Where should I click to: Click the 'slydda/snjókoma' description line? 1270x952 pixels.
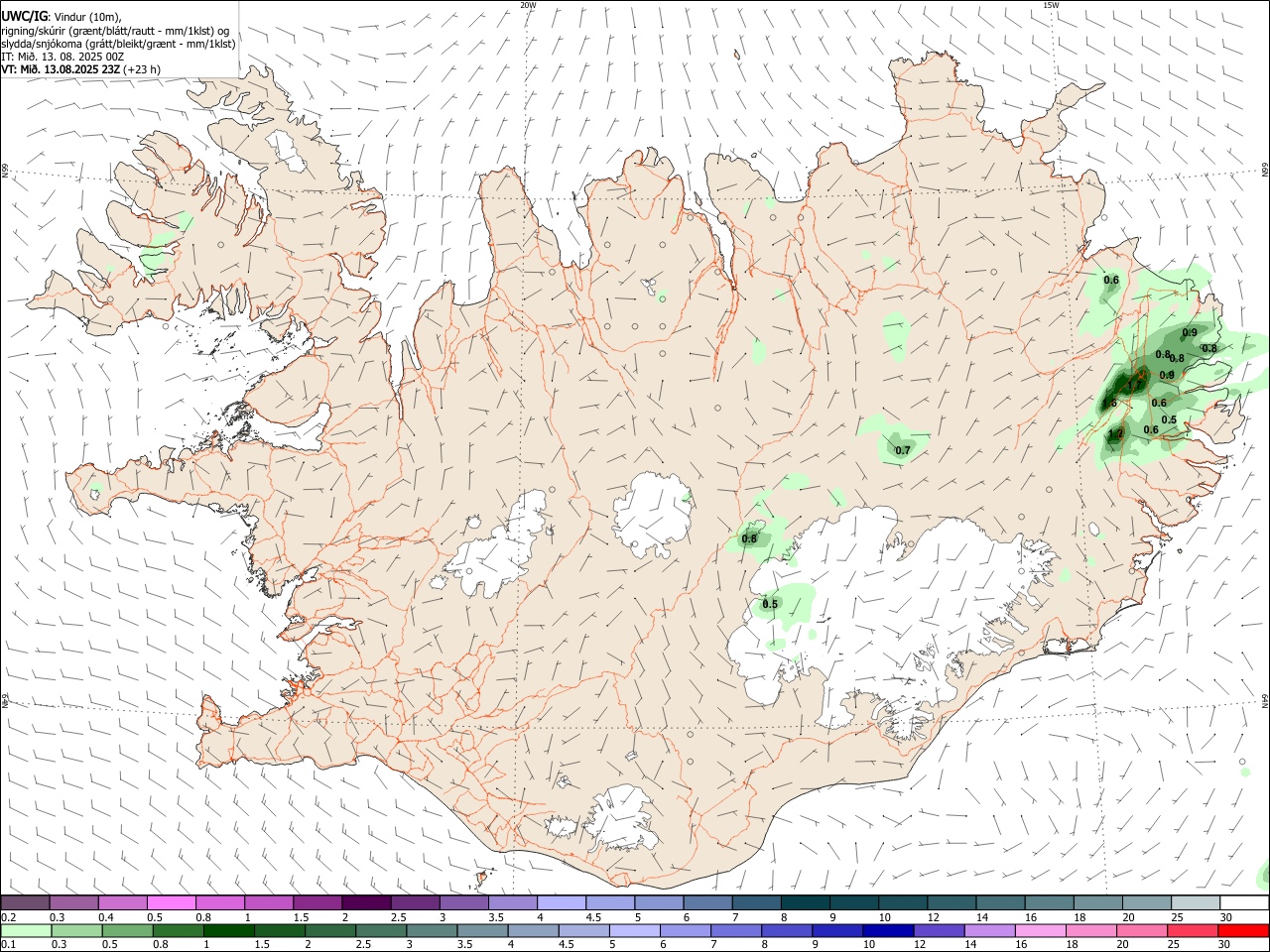[118, 44]
